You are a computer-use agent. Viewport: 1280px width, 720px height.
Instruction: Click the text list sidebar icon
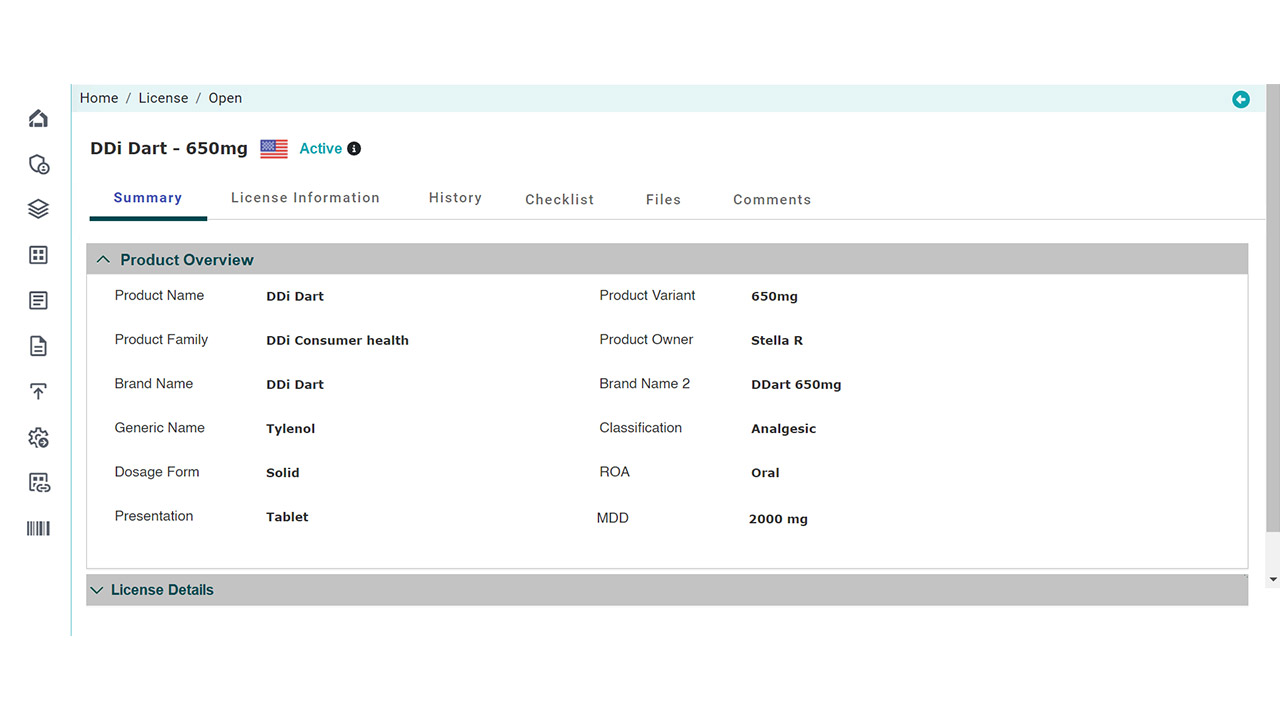[38, 301]
